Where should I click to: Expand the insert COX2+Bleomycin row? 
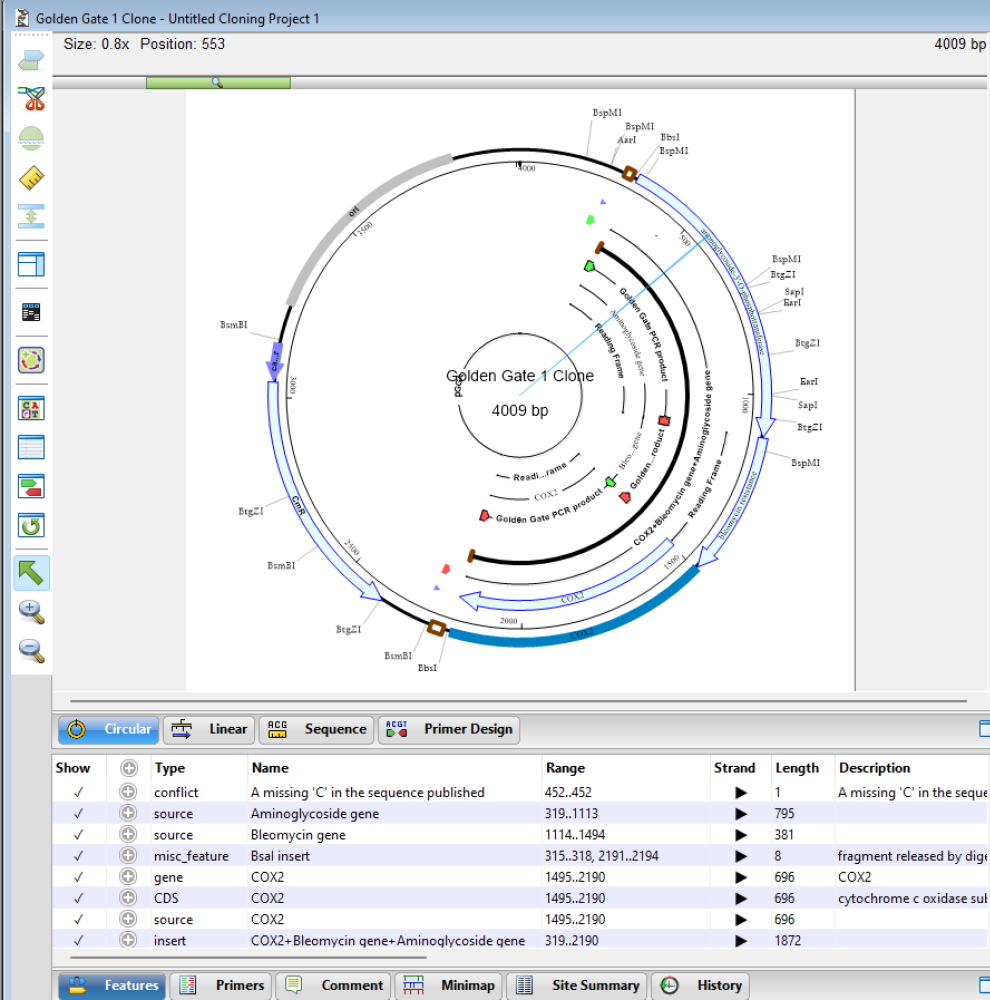128,940
